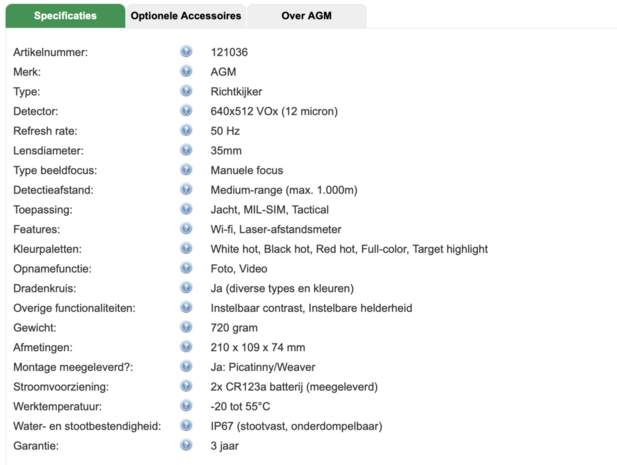The width and height of the screenshot is (617, 465).
Task: Open help icon for Type beeldfocus
Action: (x=186, y=170)
